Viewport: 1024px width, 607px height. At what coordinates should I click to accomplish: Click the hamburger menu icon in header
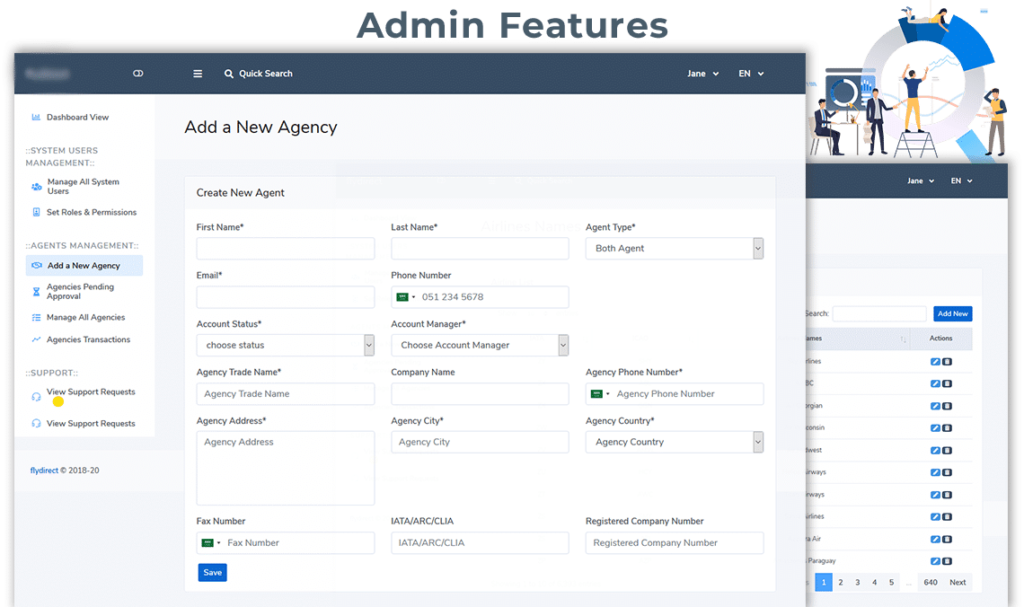(198, 74)
